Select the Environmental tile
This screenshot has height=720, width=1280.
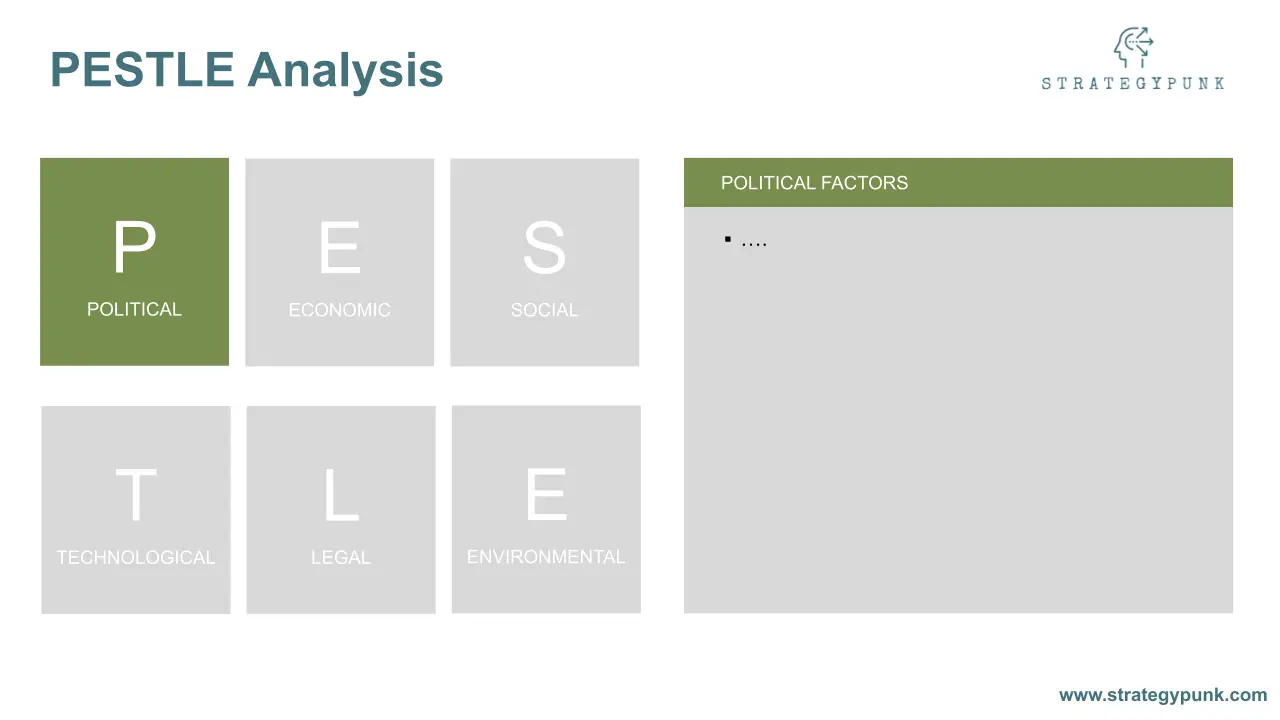click(x=546, y=509)
